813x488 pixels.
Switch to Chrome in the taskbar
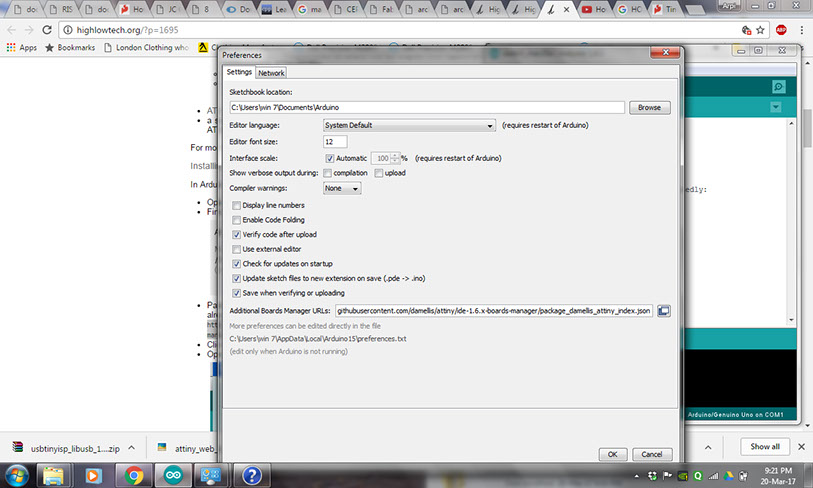[134, 475]
